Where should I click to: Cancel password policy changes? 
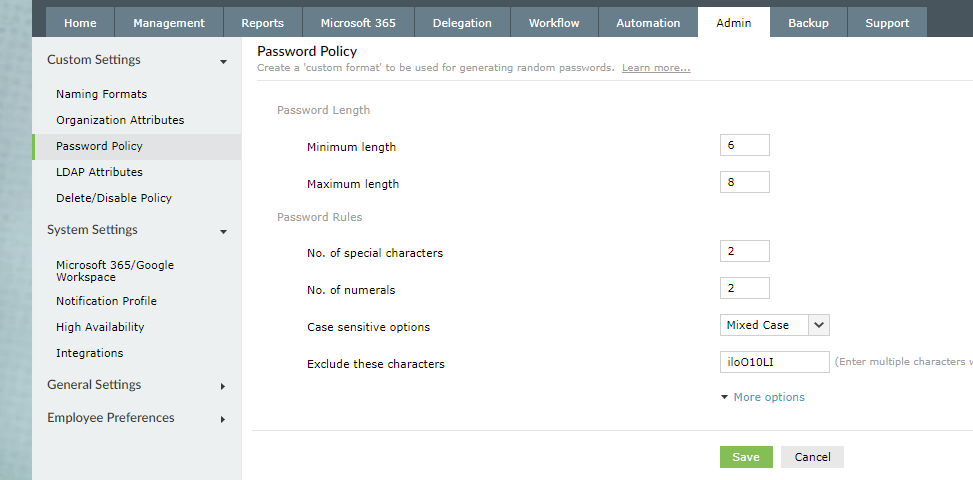click(812, 457)
